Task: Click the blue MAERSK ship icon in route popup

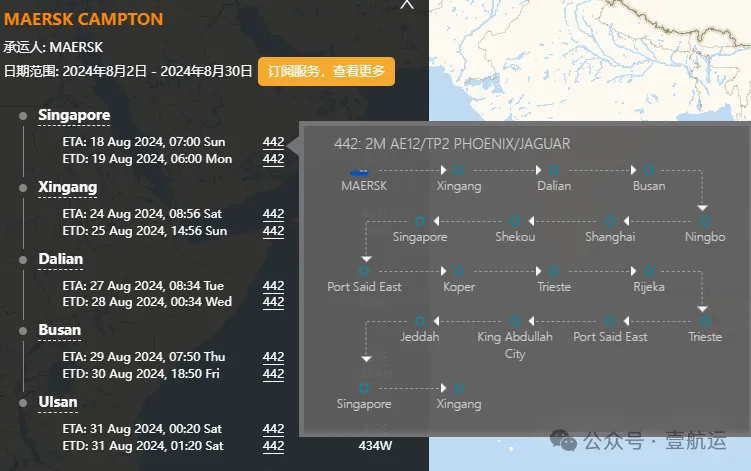Action: [360, 172]
